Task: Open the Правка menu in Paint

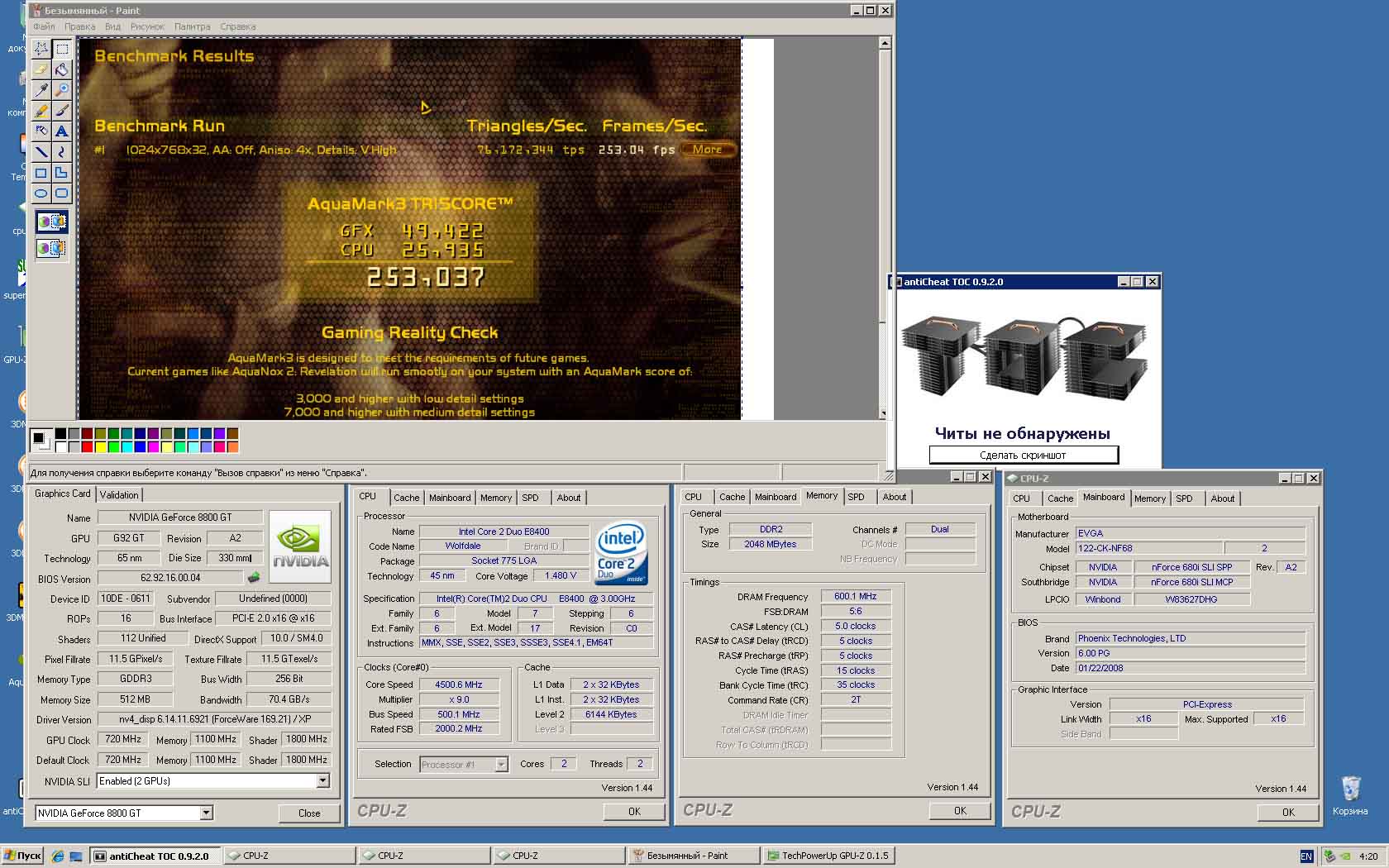Action: coord(80,26)
